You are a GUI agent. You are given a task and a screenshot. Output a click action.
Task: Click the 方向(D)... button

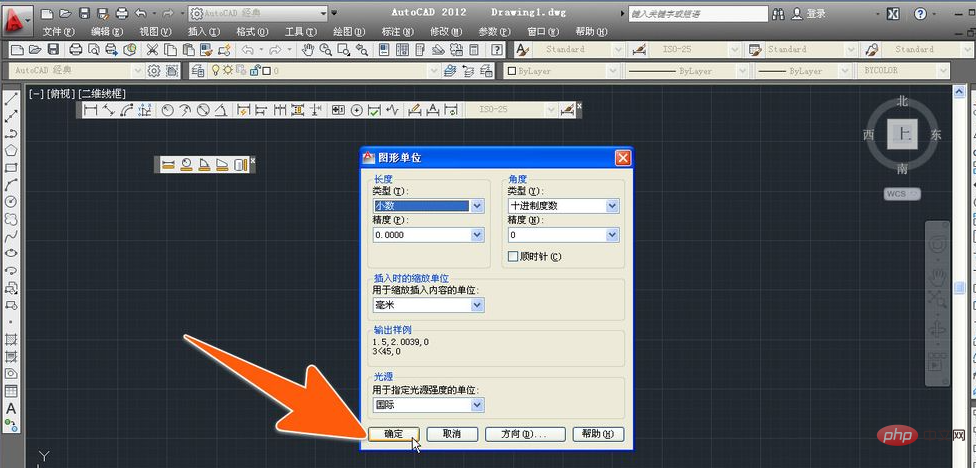525,434
